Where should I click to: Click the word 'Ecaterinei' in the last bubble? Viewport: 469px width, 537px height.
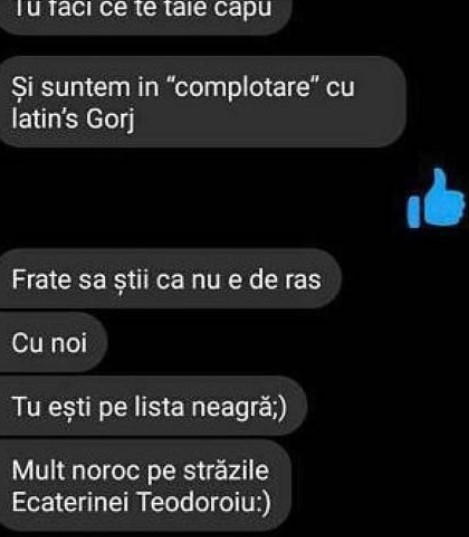[x=70, y=502]
